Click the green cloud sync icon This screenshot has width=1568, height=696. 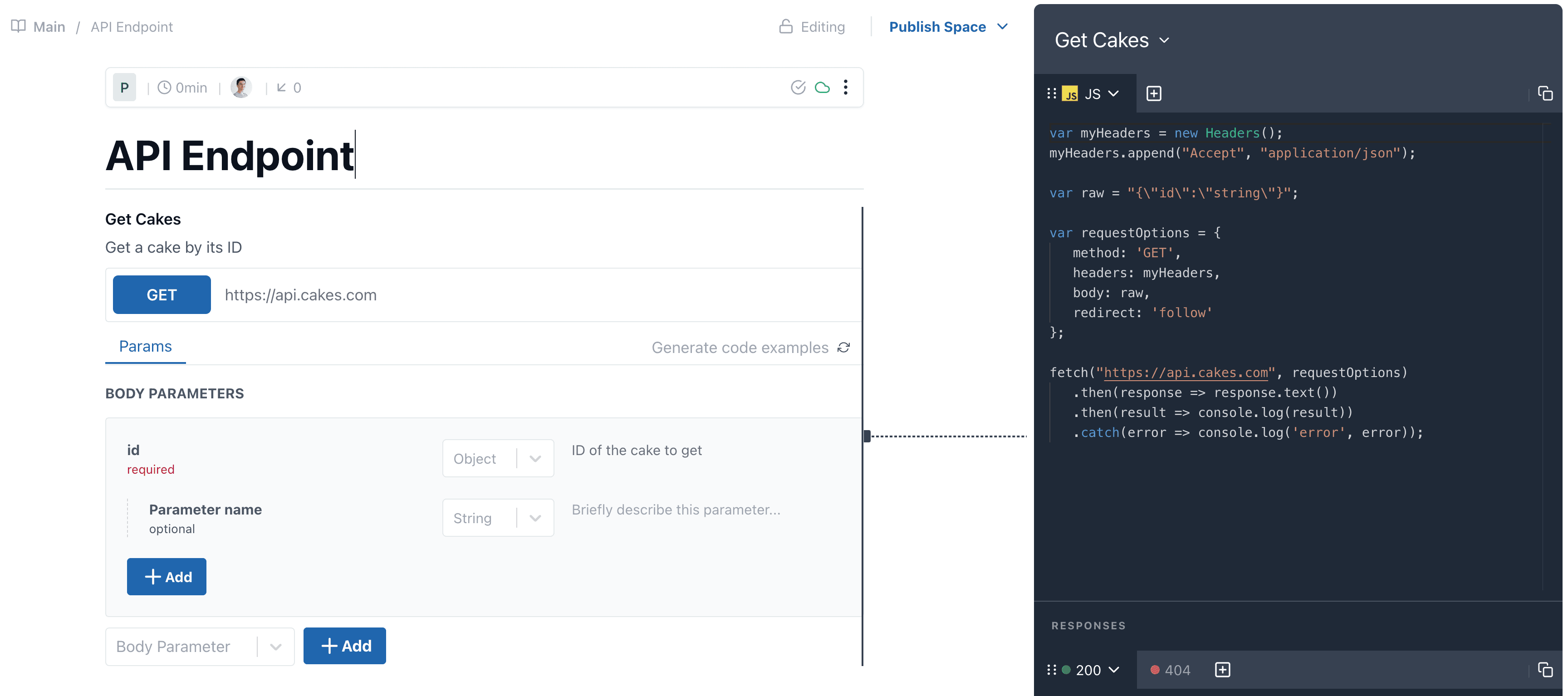823,88
